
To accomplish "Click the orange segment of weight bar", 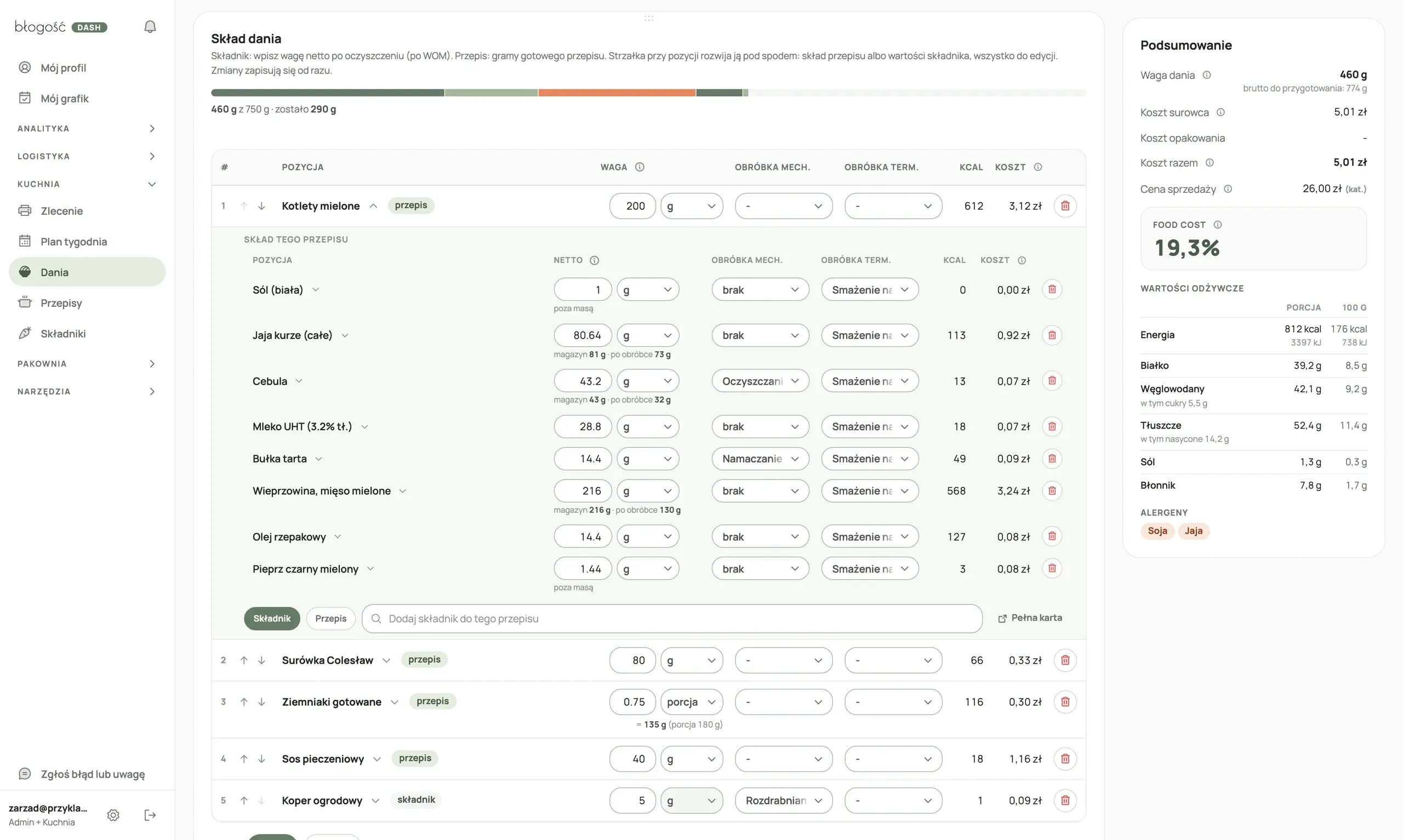I will point(617,93).
